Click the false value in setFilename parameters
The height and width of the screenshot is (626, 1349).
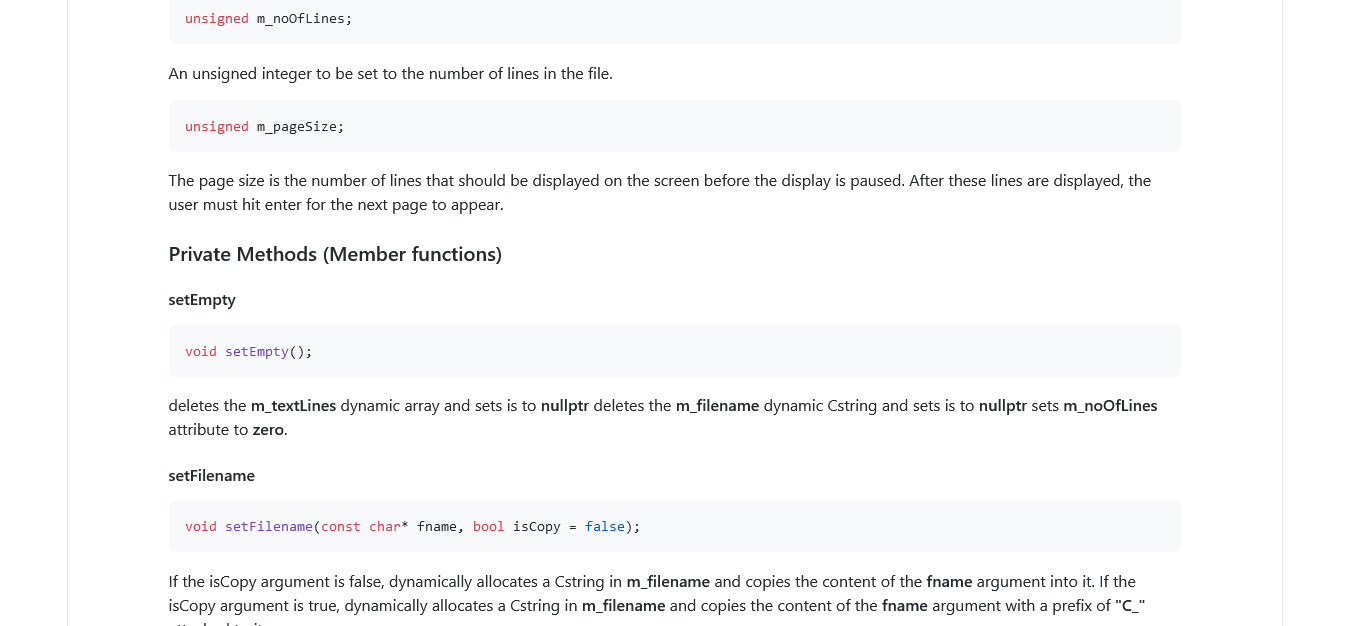[604, 526]
